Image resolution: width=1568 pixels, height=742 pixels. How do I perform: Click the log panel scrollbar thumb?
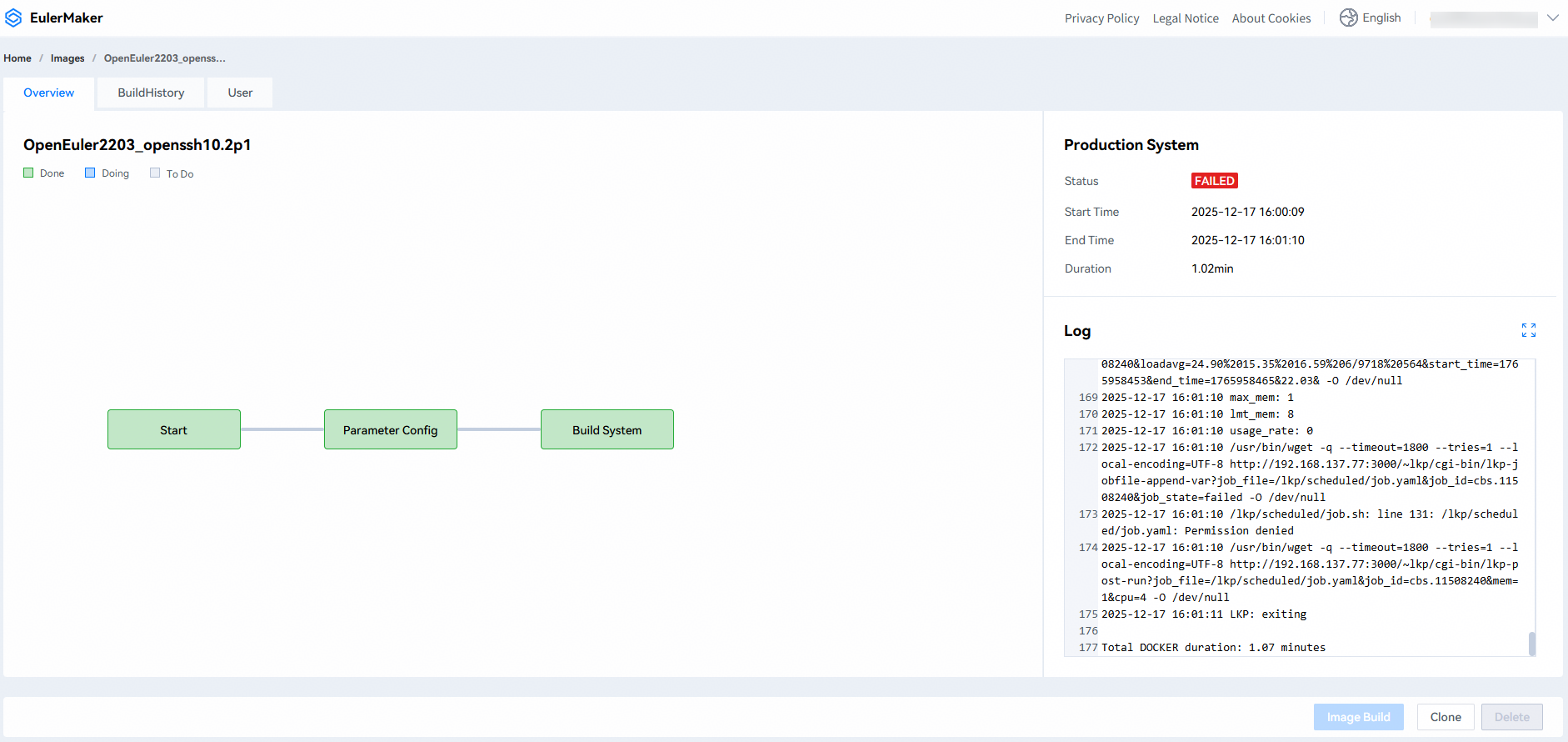click(1531, 644)
